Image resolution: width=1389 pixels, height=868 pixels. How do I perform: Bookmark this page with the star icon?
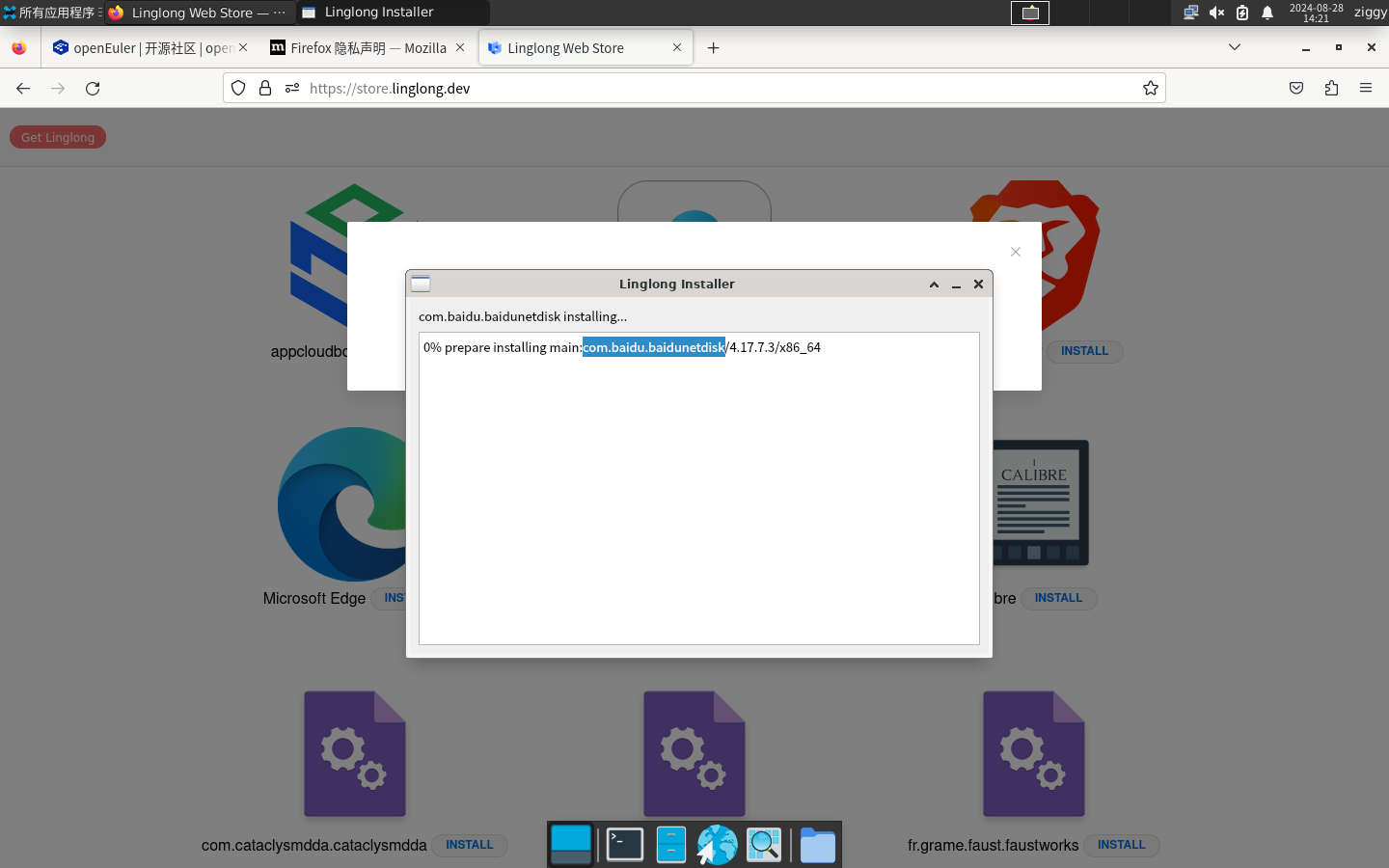click(x=1150, y=88)
